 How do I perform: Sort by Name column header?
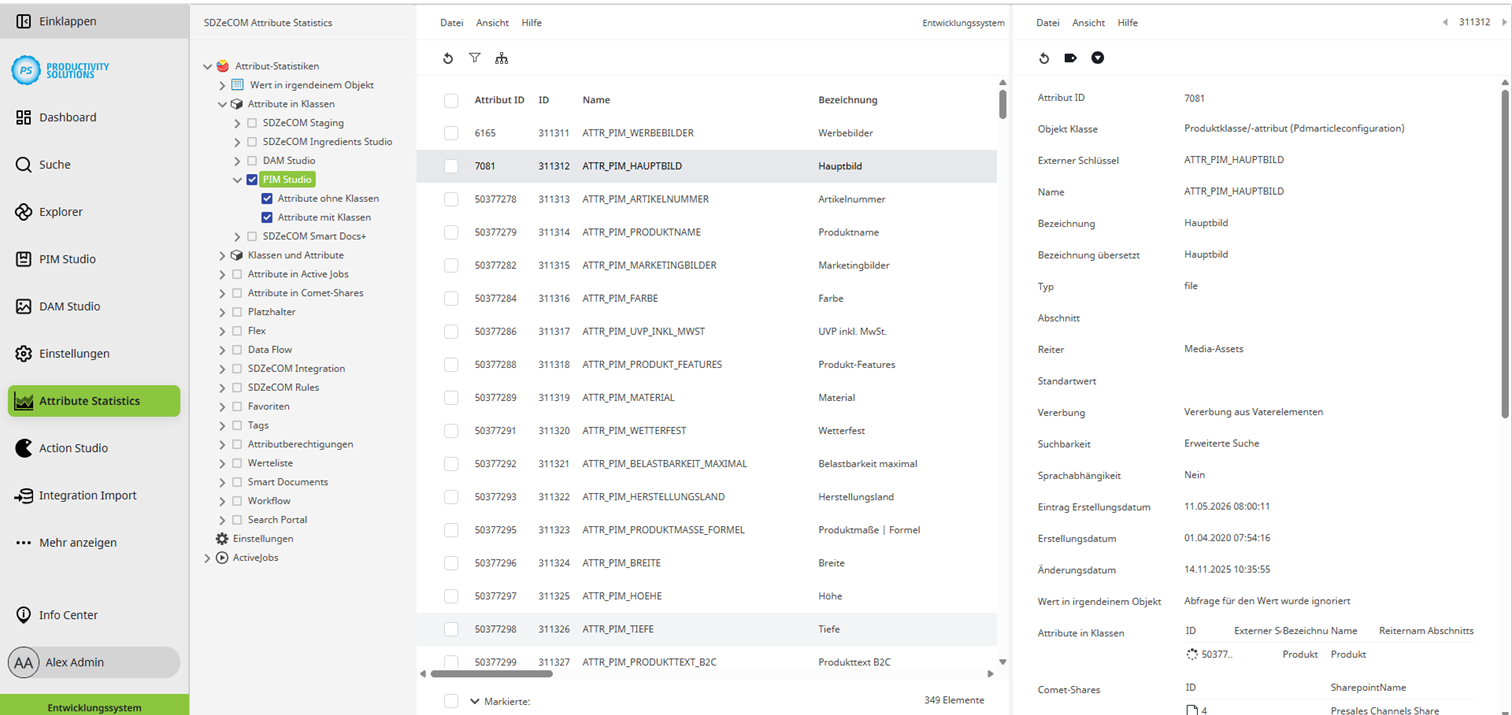click(596, 100)
